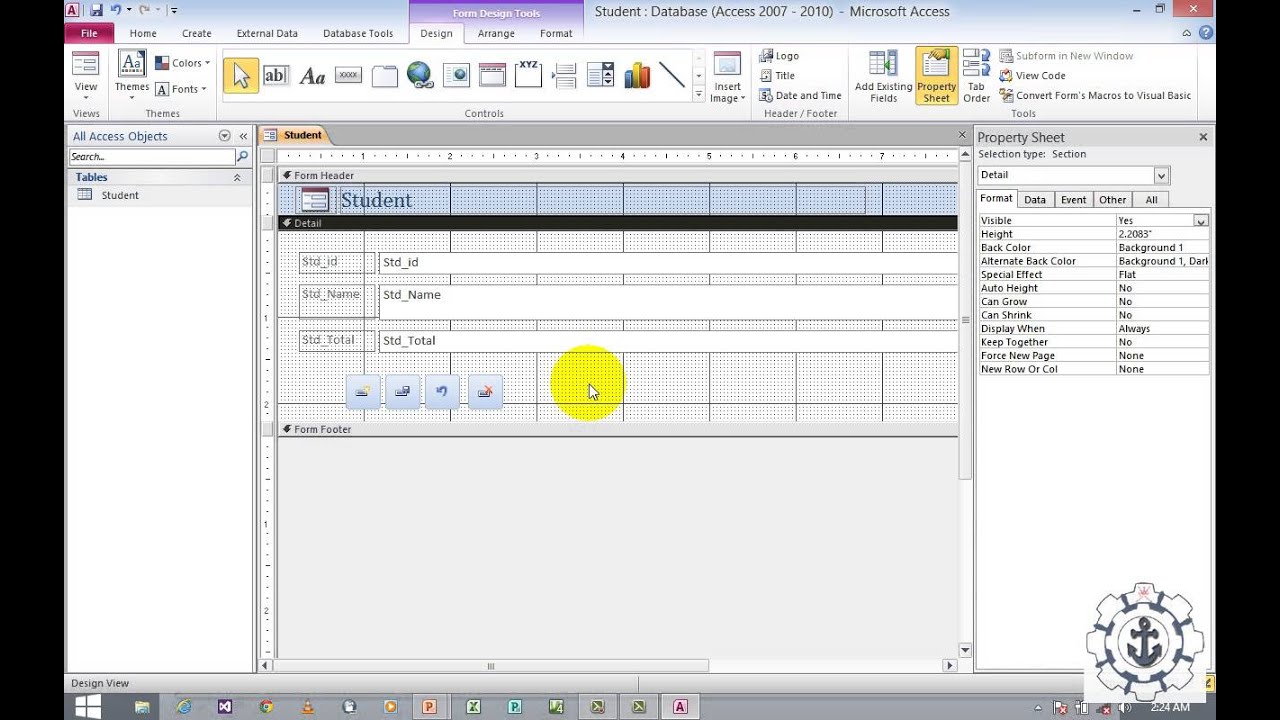Click Add Existing Fields

point(883,77)
